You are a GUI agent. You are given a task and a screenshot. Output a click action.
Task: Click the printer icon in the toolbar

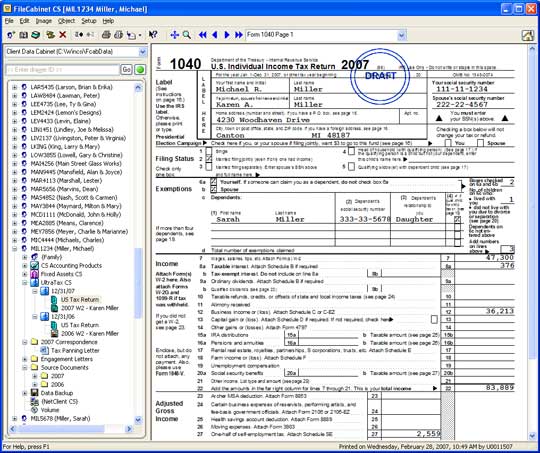(x=106, y=35)
